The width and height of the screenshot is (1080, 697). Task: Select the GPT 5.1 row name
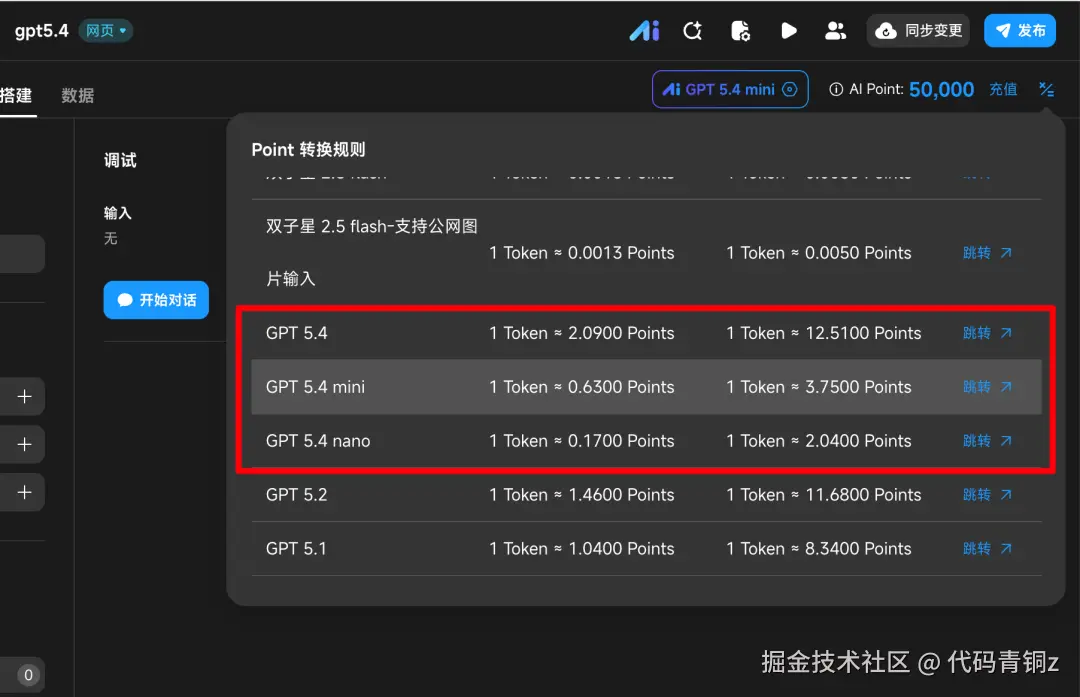pos(296,548)
